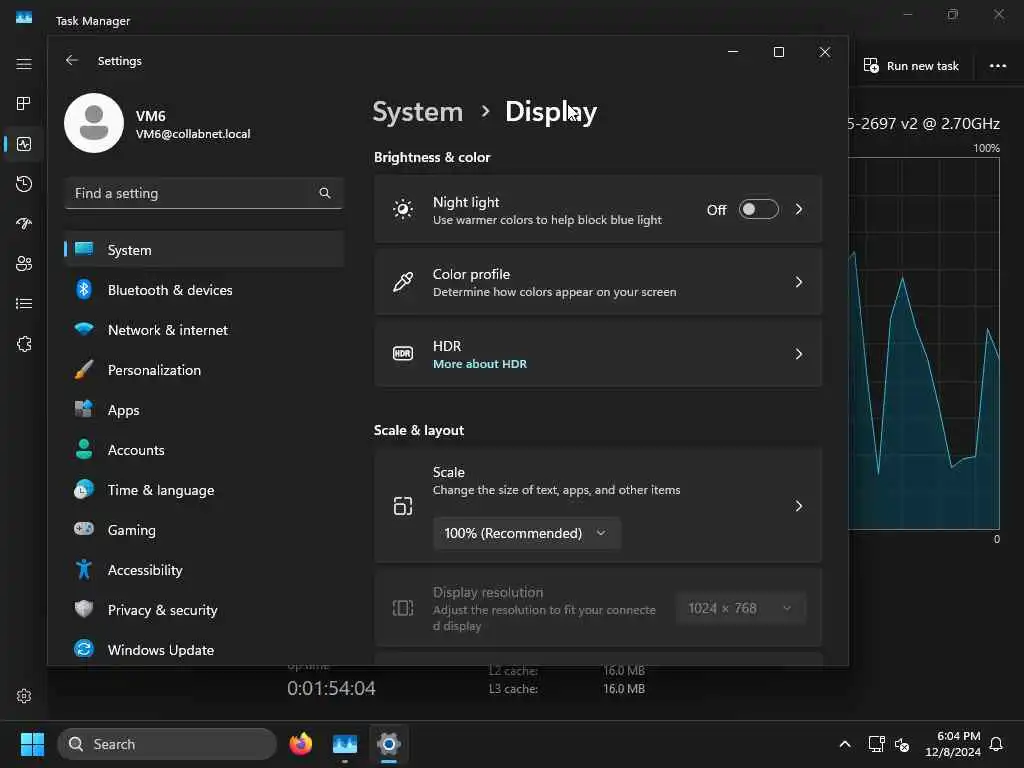
Task: Open Accessibility settings category
Action: [x=204, y=570]
